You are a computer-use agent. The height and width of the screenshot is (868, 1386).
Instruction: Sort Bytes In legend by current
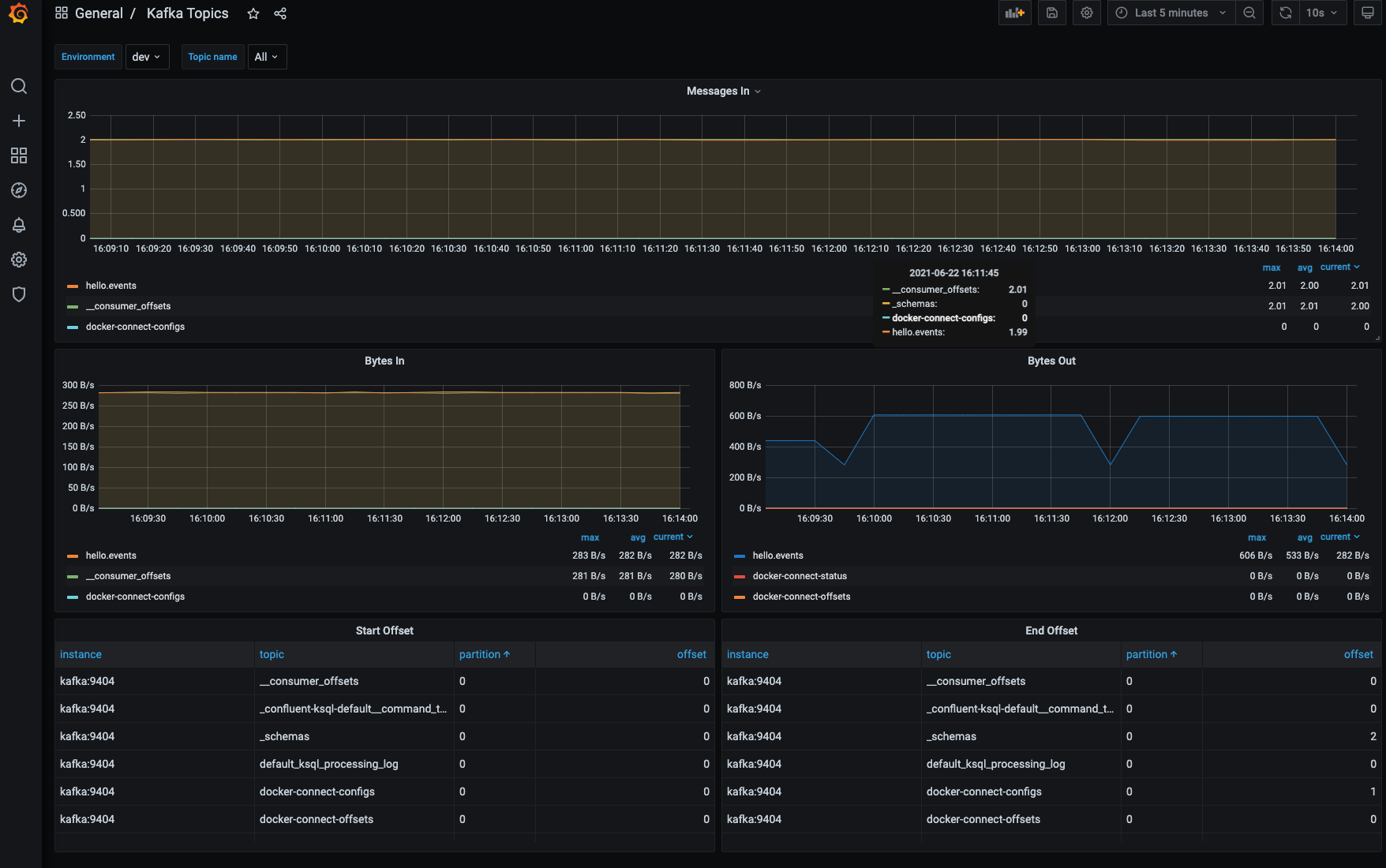[x=672, y=537]
